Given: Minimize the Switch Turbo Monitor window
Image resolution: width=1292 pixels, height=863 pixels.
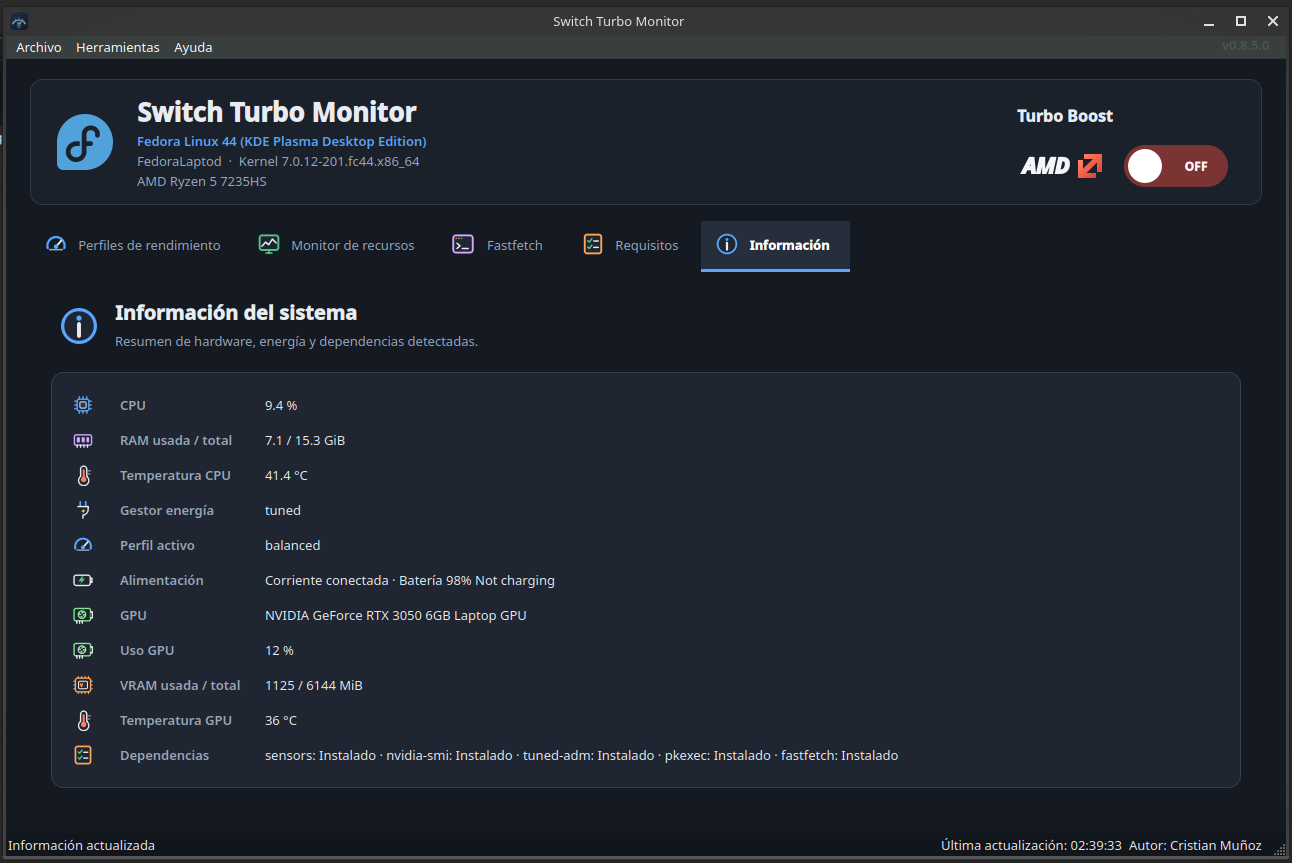Looking at the screenshot, I should point(1209,21).
